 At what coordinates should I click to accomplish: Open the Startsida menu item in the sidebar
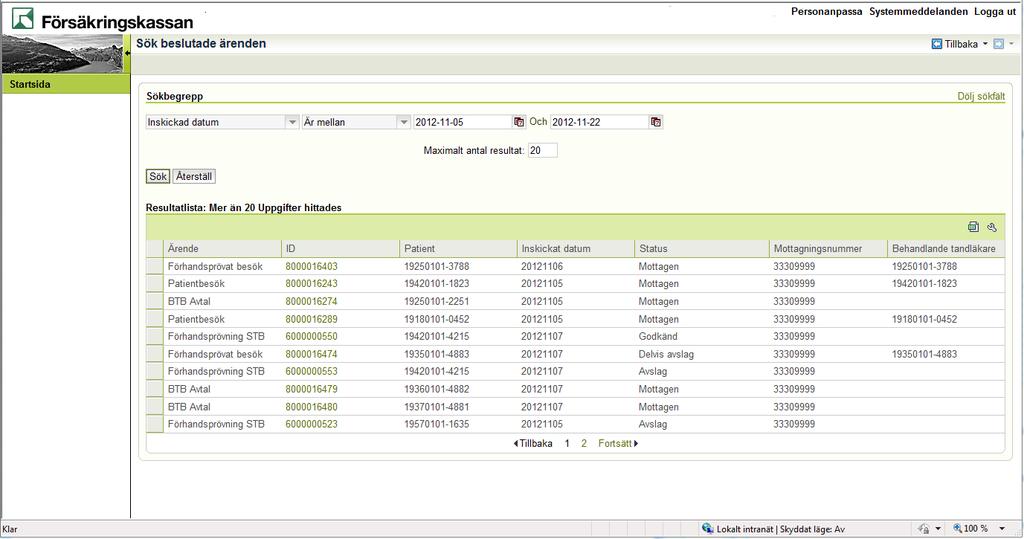tap(66, 84)
